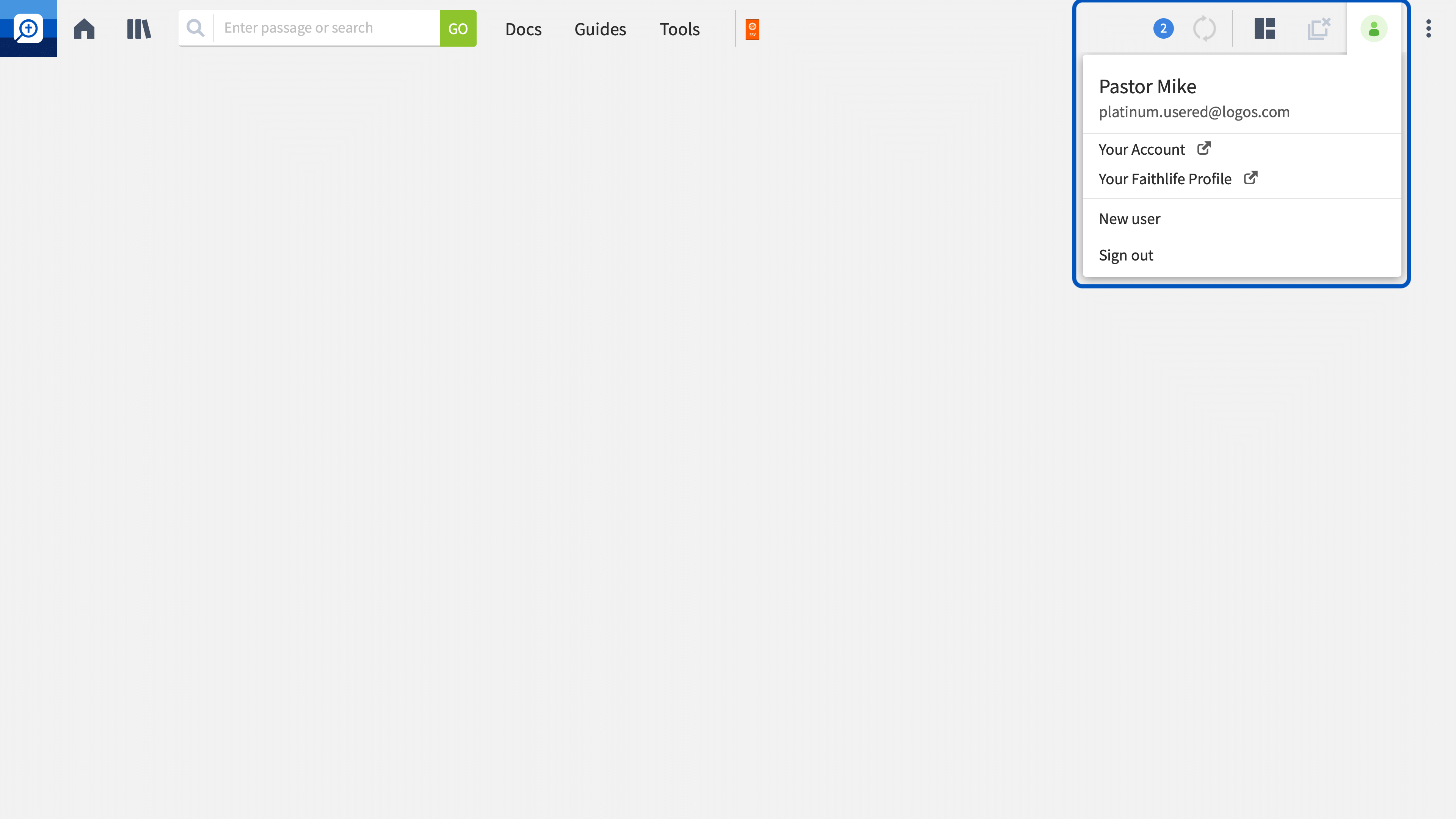The image size is (1456, 819).
Task: Click the passage or search input field
Action: 327,28
